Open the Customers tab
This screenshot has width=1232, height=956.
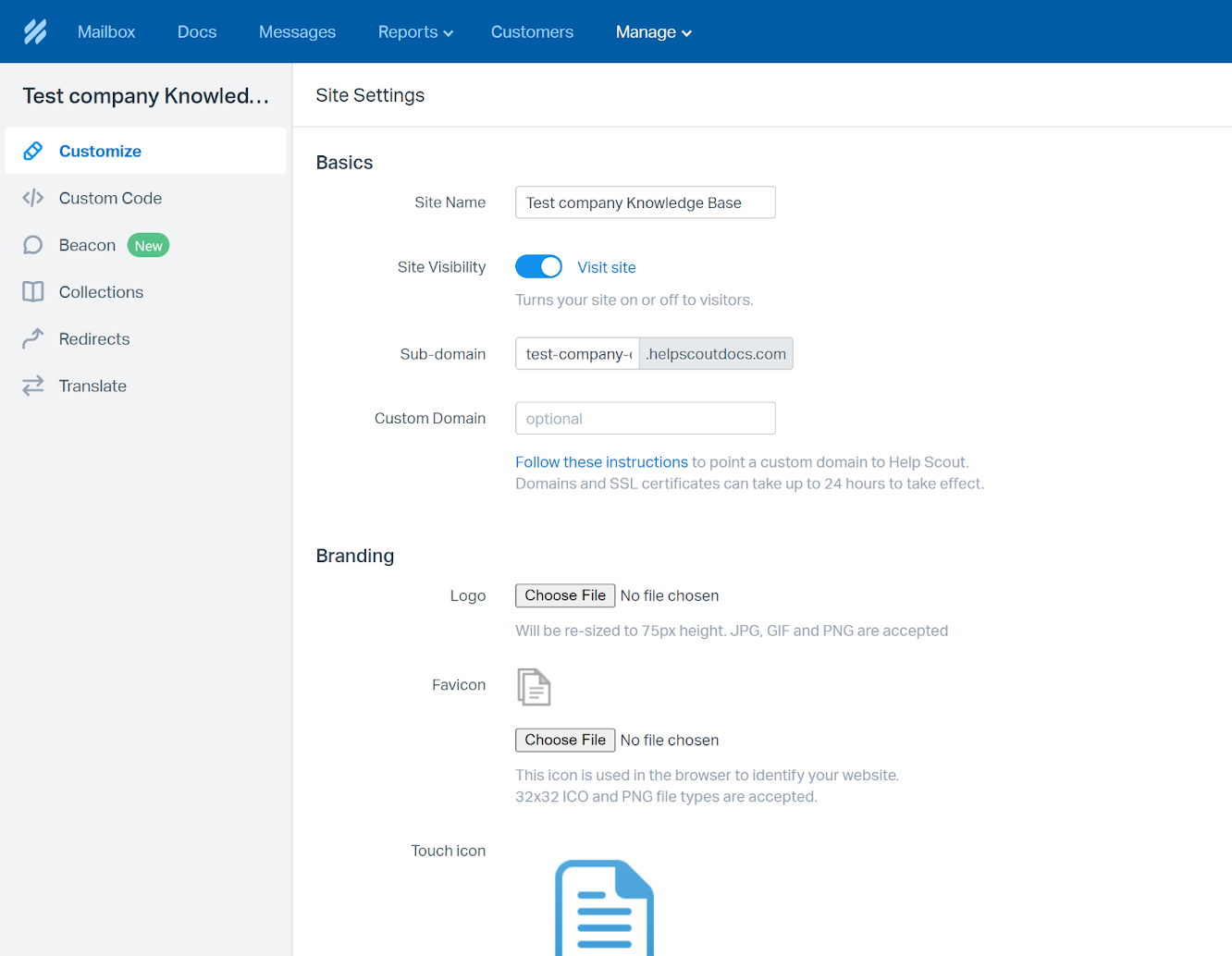(532, 31)
